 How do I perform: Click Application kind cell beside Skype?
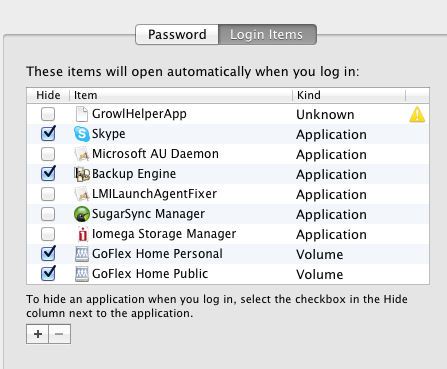click(331, 135)
